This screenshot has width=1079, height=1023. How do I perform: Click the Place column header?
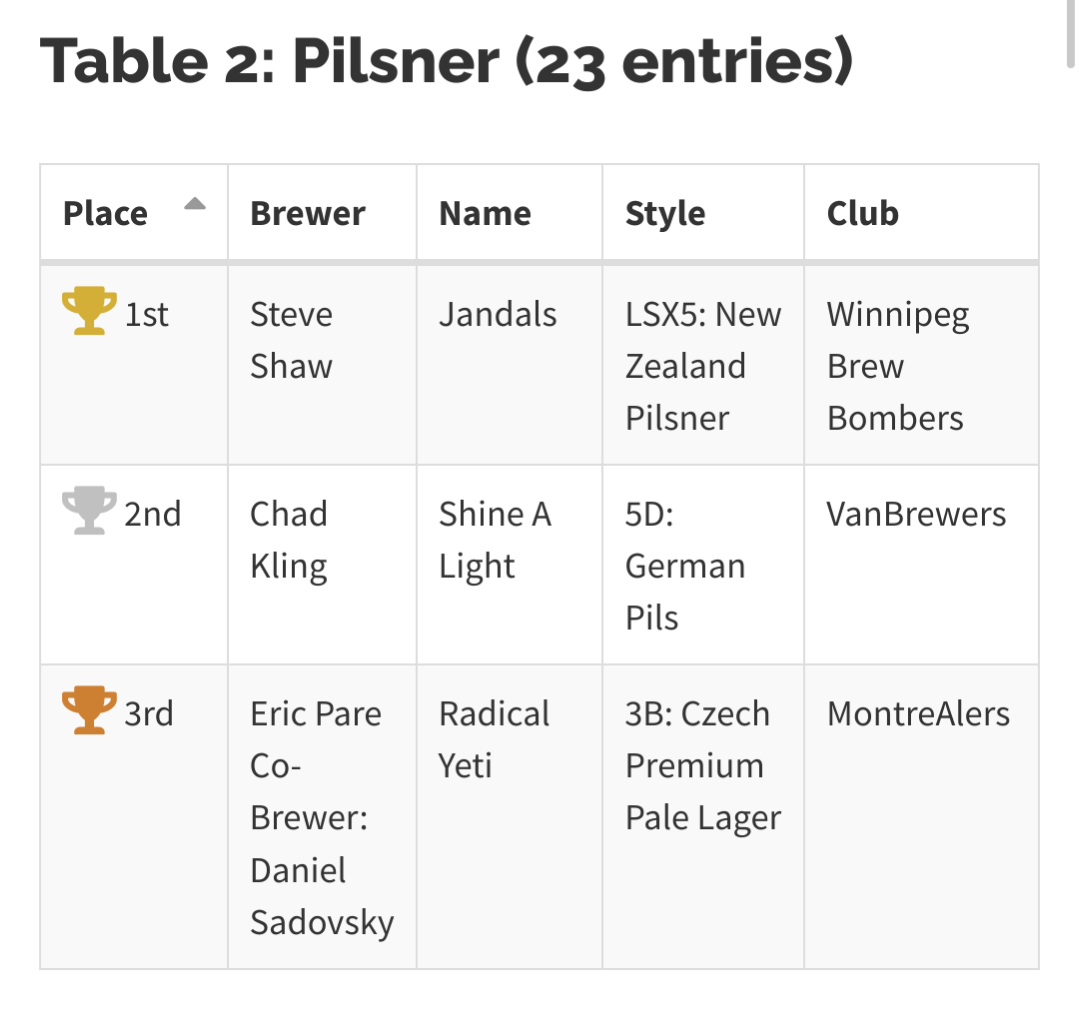105,213
